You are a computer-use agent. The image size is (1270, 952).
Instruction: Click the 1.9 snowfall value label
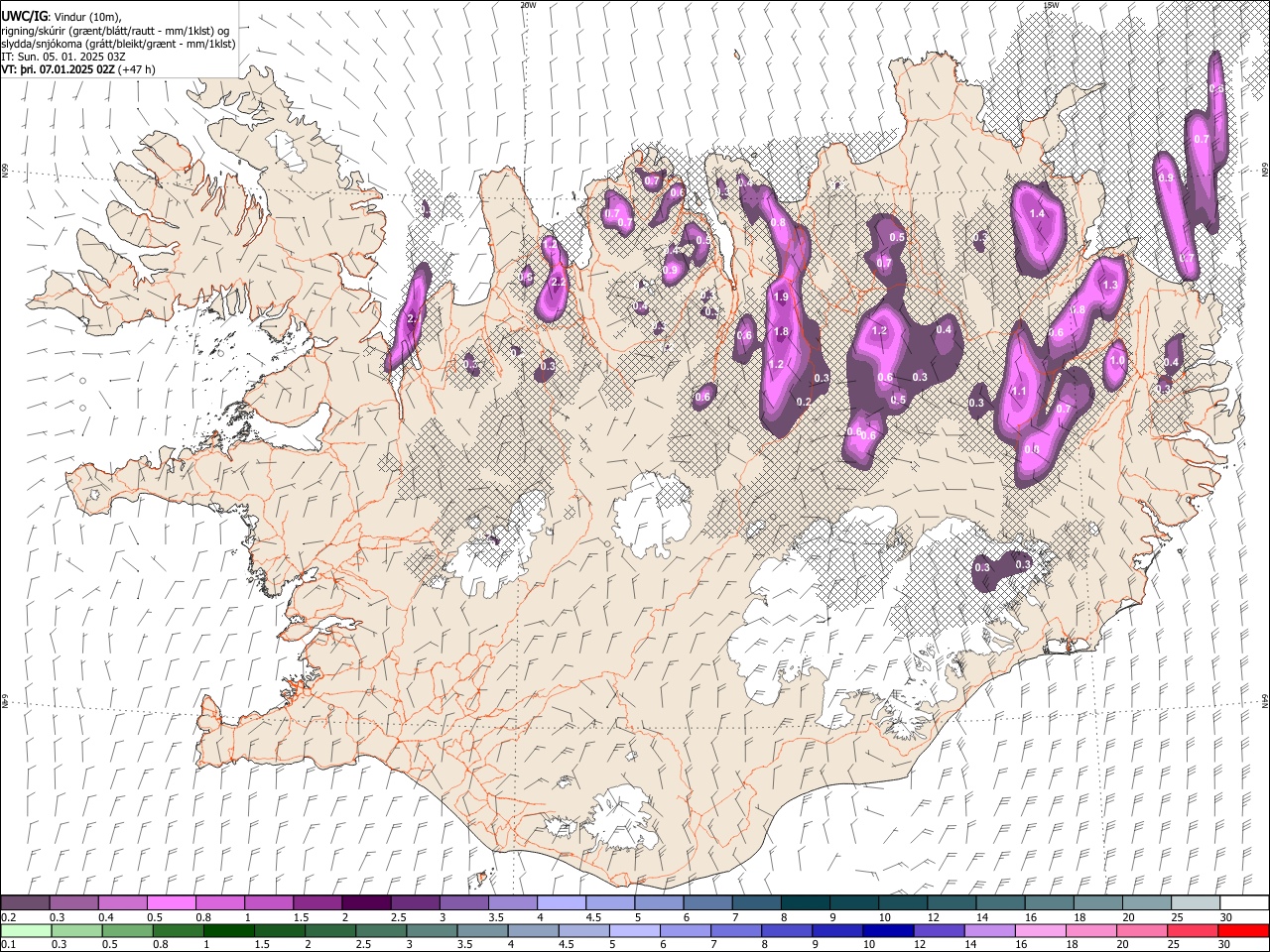click(780, 297)
